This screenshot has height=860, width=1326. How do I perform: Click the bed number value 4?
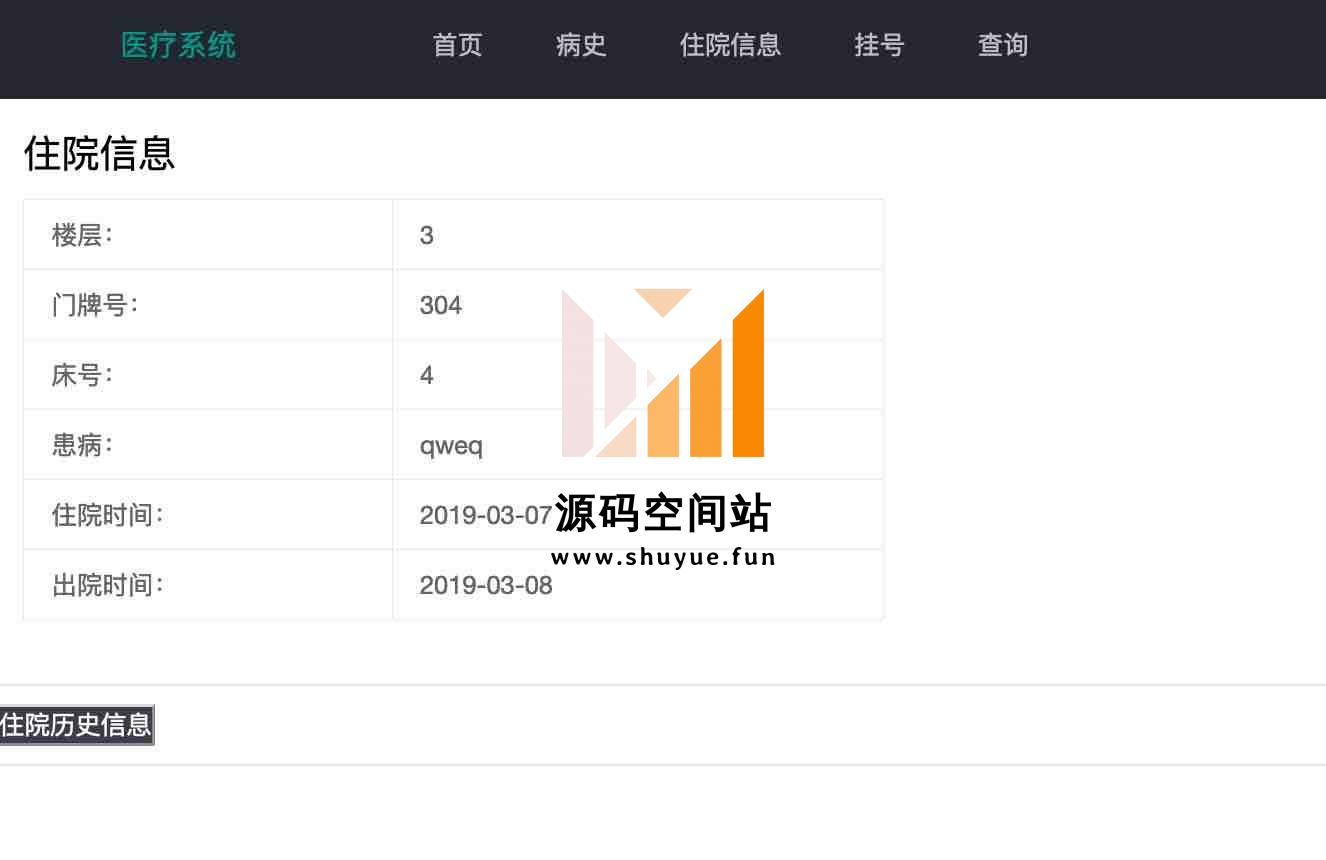427,375
